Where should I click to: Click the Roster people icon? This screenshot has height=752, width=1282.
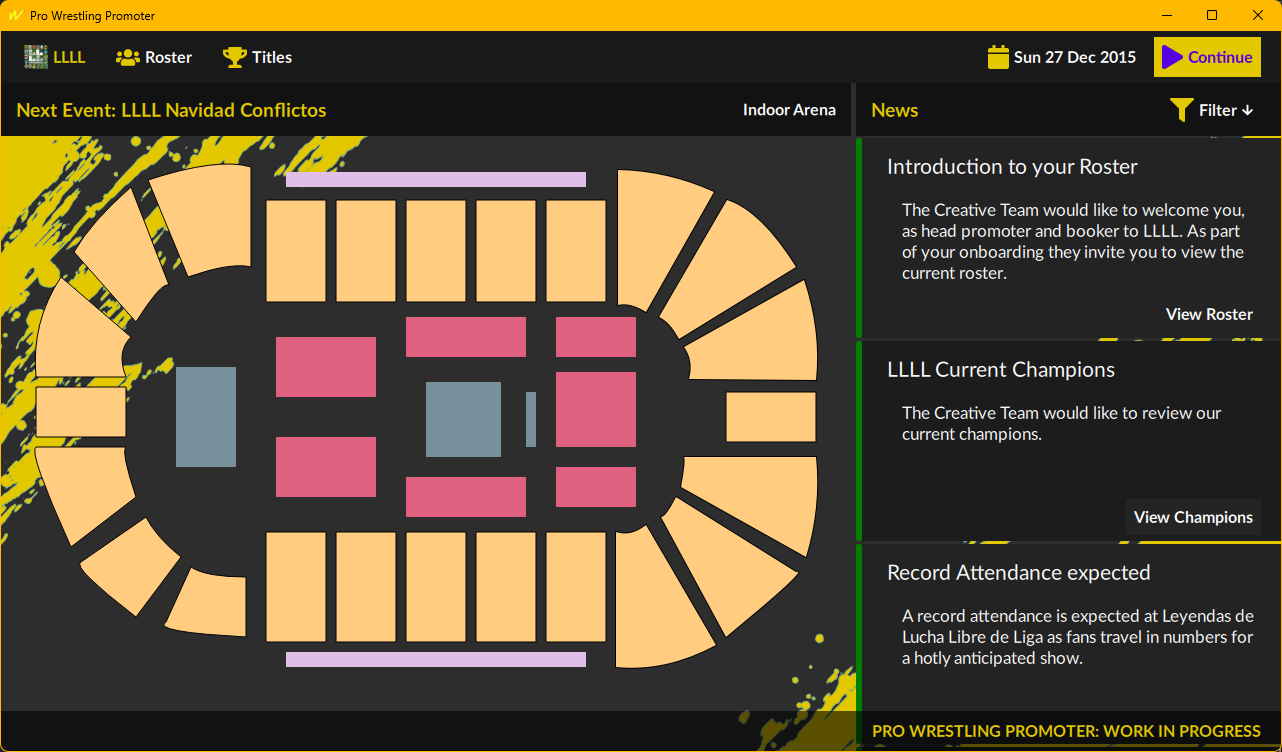pyautogui.click(x=127, y=57)
